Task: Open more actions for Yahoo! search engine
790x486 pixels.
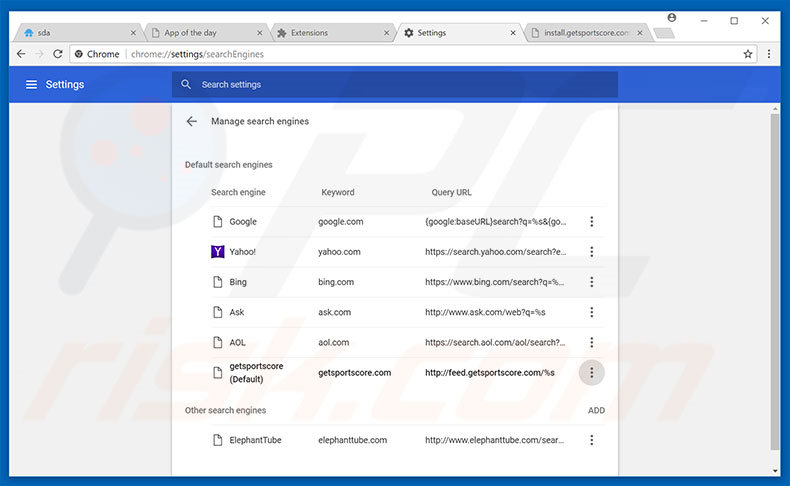Action: [x=591, y=252]
